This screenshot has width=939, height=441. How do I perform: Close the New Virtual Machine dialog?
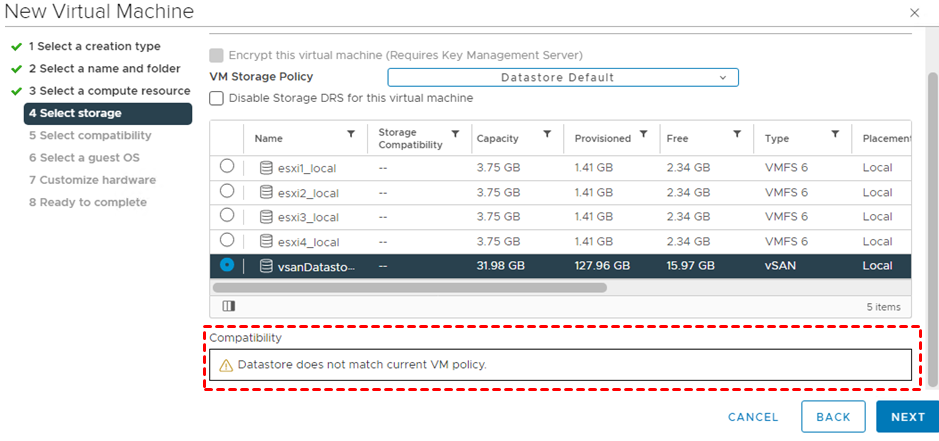pyautogui.click(x=914, y=12)
